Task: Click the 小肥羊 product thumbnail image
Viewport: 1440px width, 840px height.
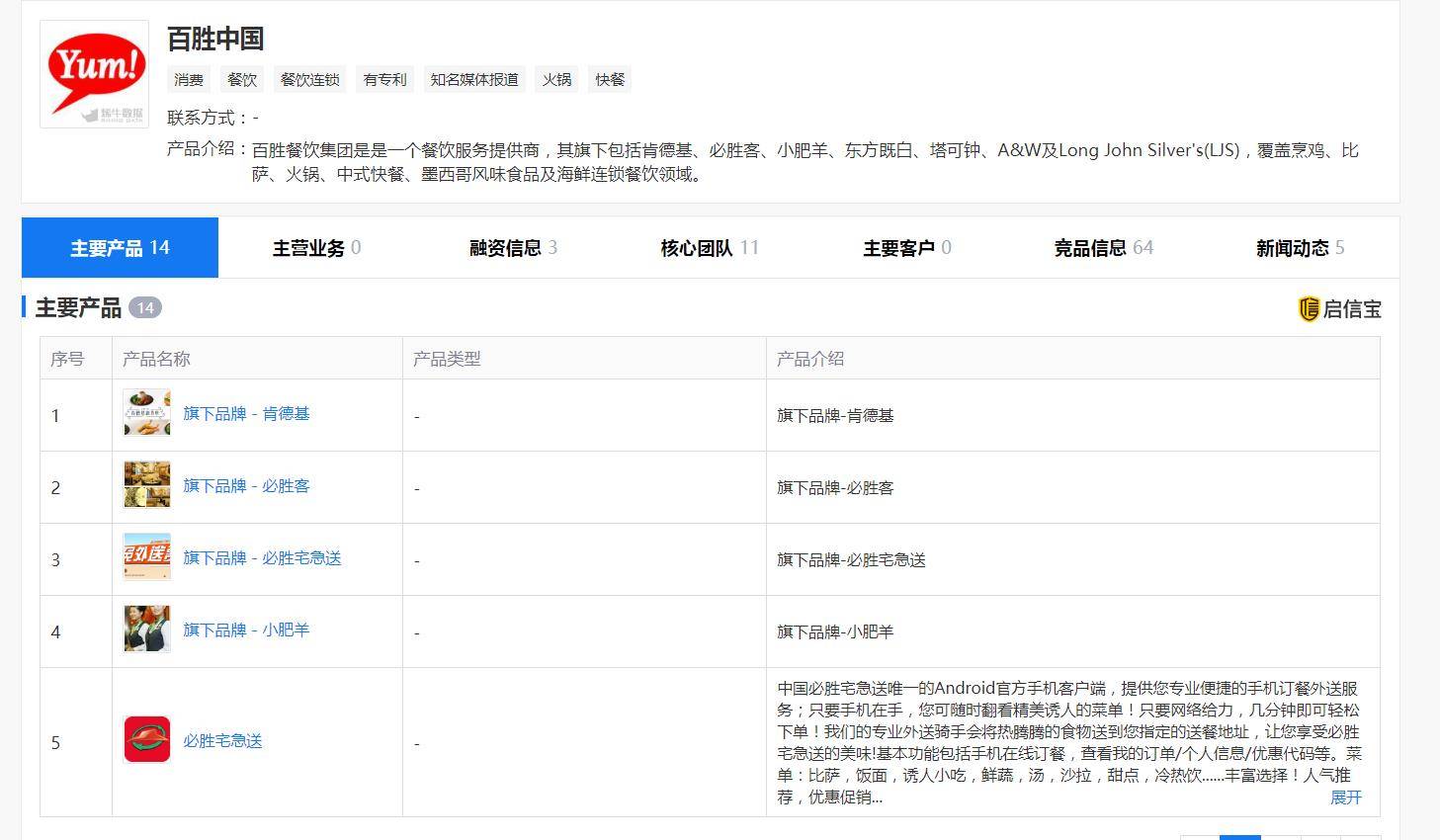Action: tap(146, 630)
